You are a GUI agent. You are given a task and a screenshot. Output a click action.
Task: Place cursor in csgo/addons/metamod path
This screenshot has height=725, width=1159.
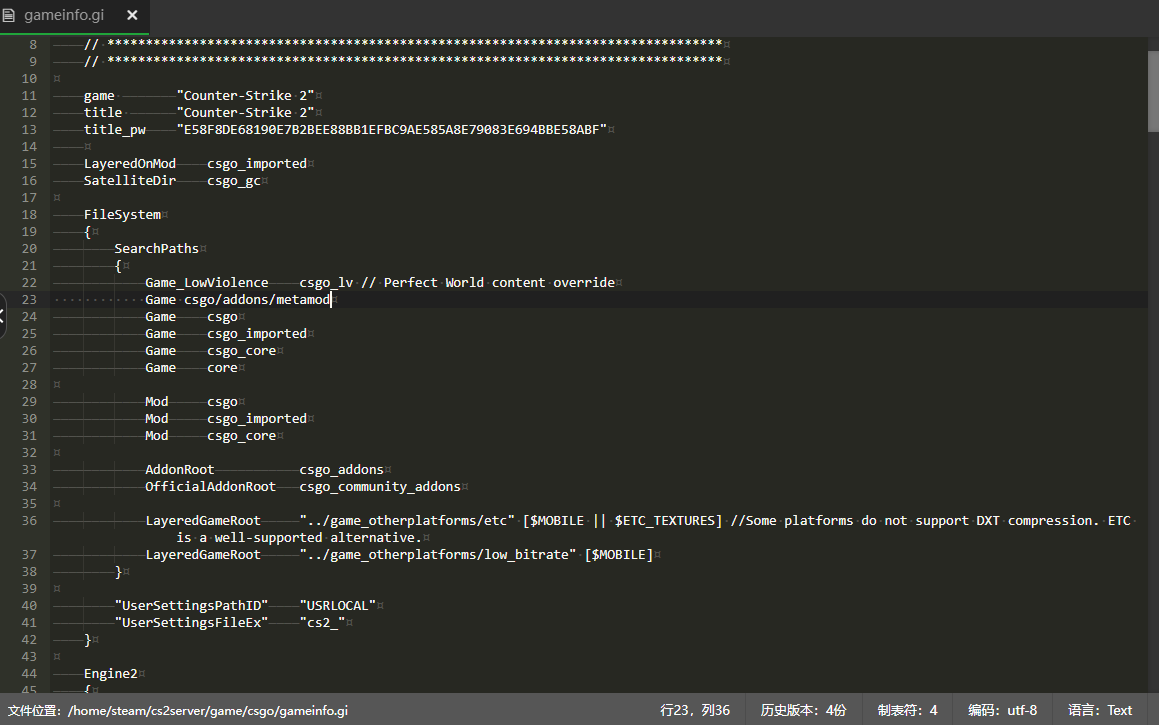[x=257, y=299]
